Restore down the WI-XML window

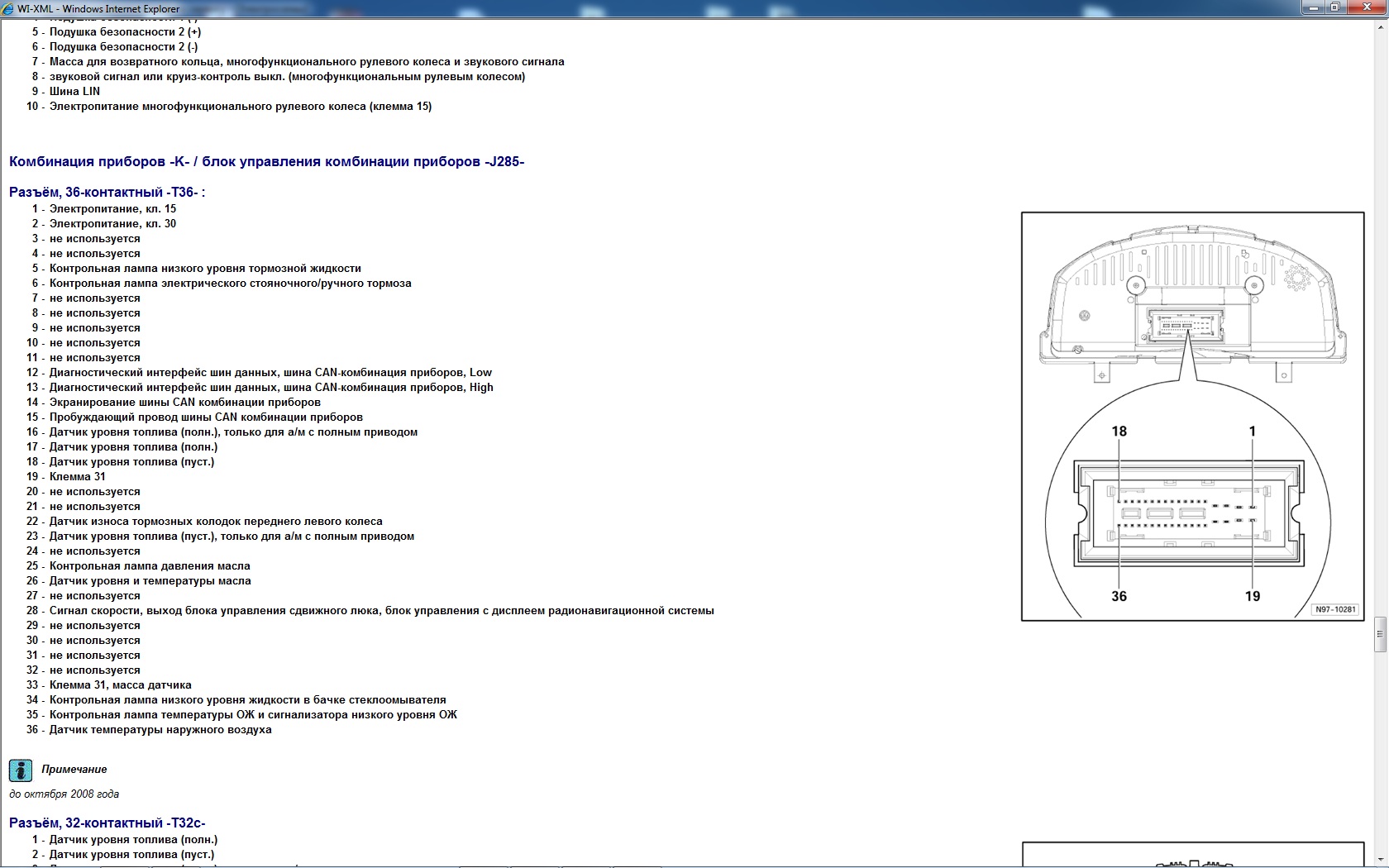click(x=1335, y=7)
